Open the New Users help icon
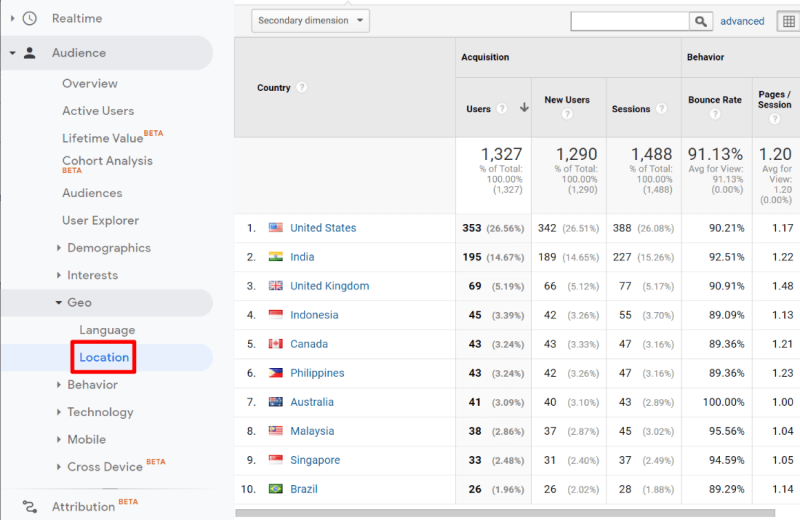The width and height of the screenshot is (800, 520). (567, 114)
